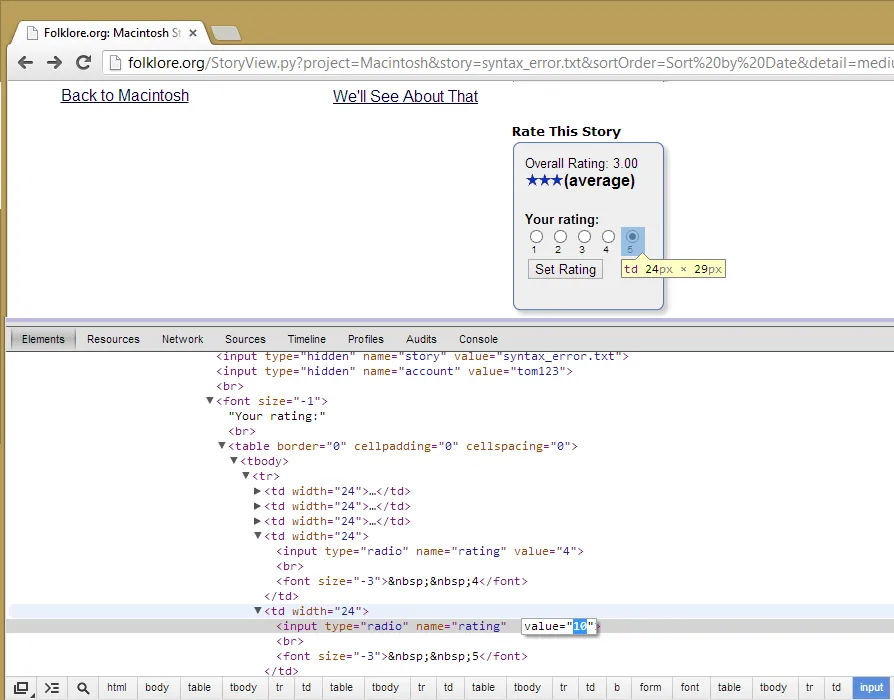The image size is (894, 700).
Task: Toggle the DevTools console drawer icon
Action: pyautogui.click(x=52, y=688)
